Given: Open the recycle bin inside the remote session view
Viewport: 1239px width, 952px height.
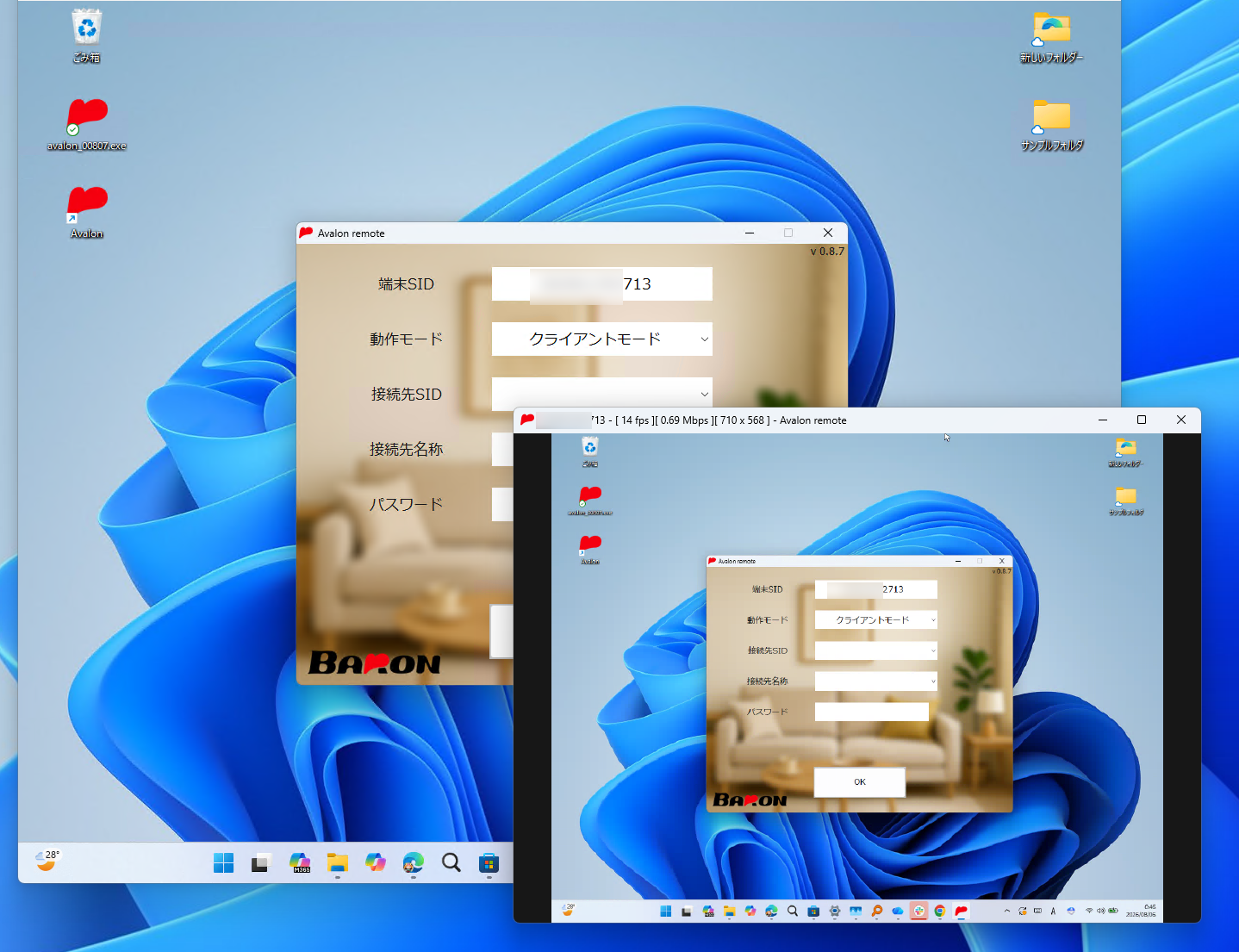Looking at the screenshot, I should 590,451.
